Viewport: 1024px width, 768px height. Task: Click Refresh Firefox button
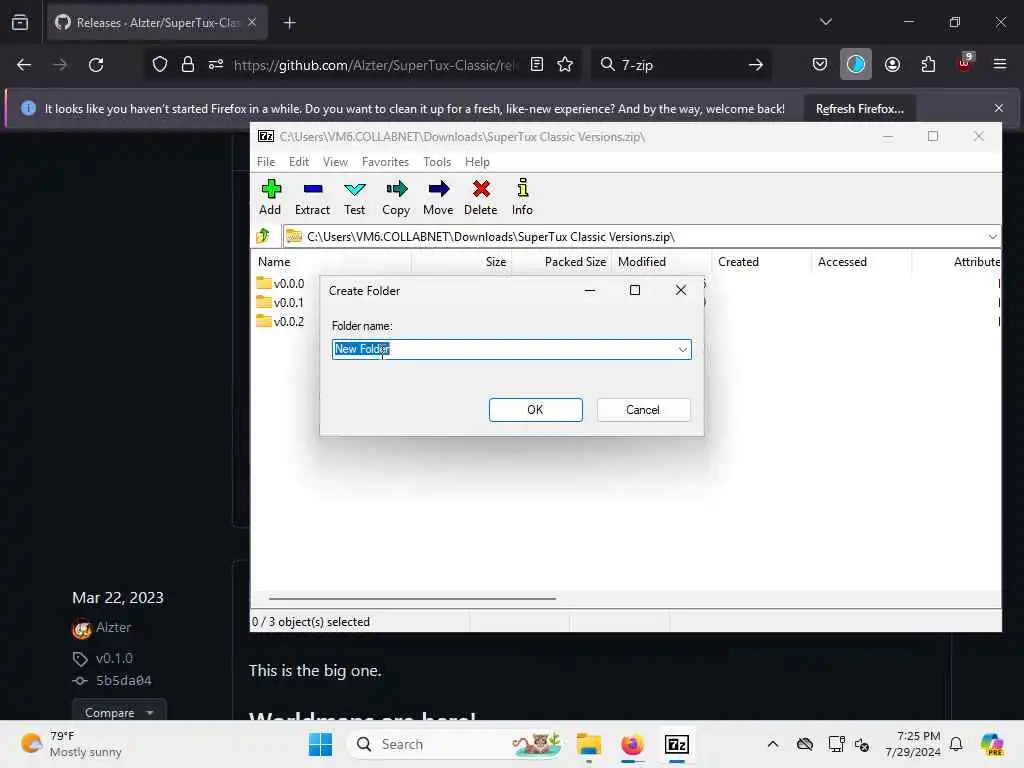(859, 108)
